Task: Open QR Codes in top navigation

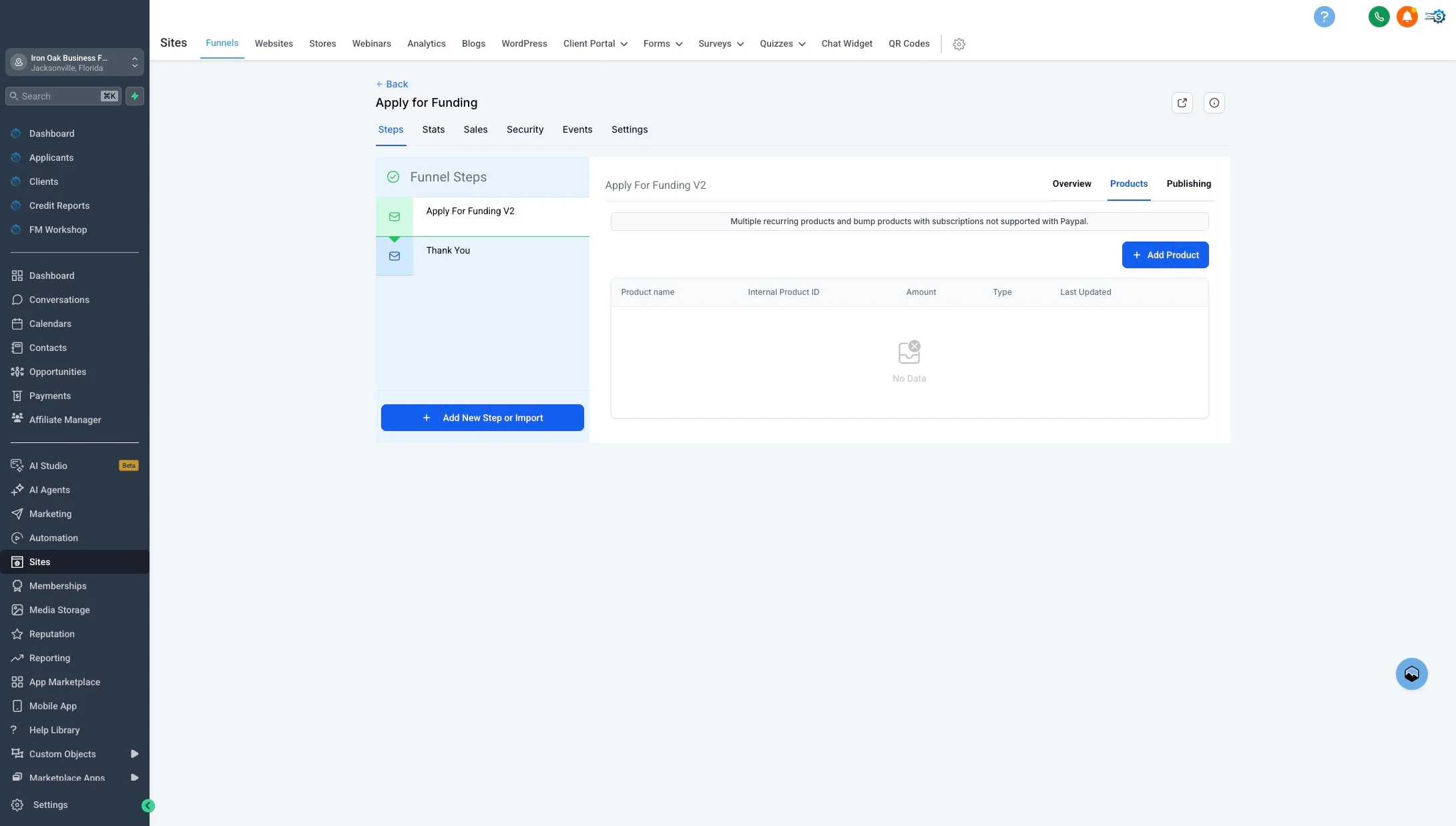Action: click(x=909, y=44)
